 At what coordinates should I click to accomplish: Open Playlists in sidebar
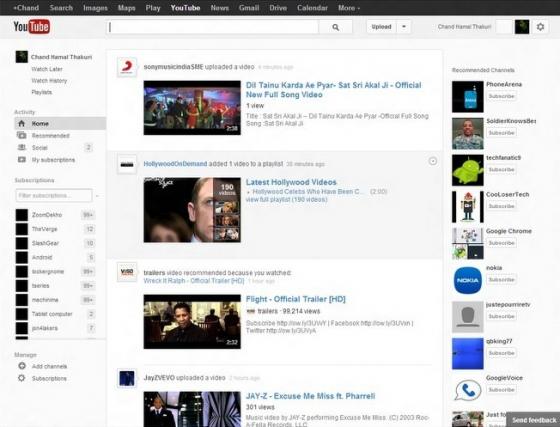click(x=42, y=92)
